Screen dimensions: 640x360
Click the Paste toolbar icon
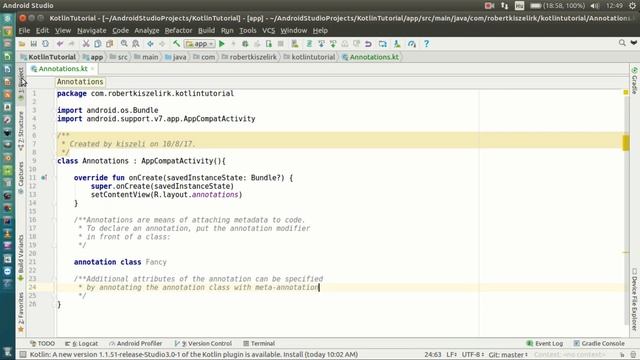point(109,44)
